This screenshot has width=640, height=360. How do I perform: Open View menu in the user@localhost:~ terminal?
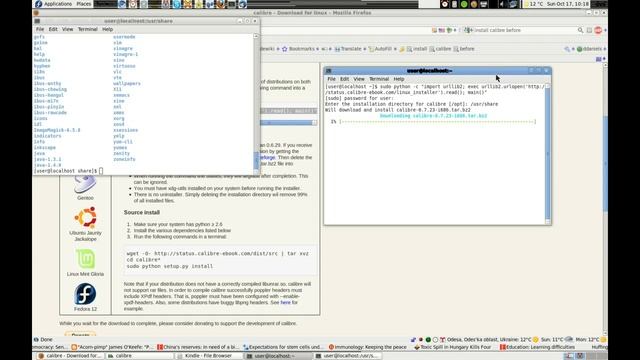[x=359, y=79]
